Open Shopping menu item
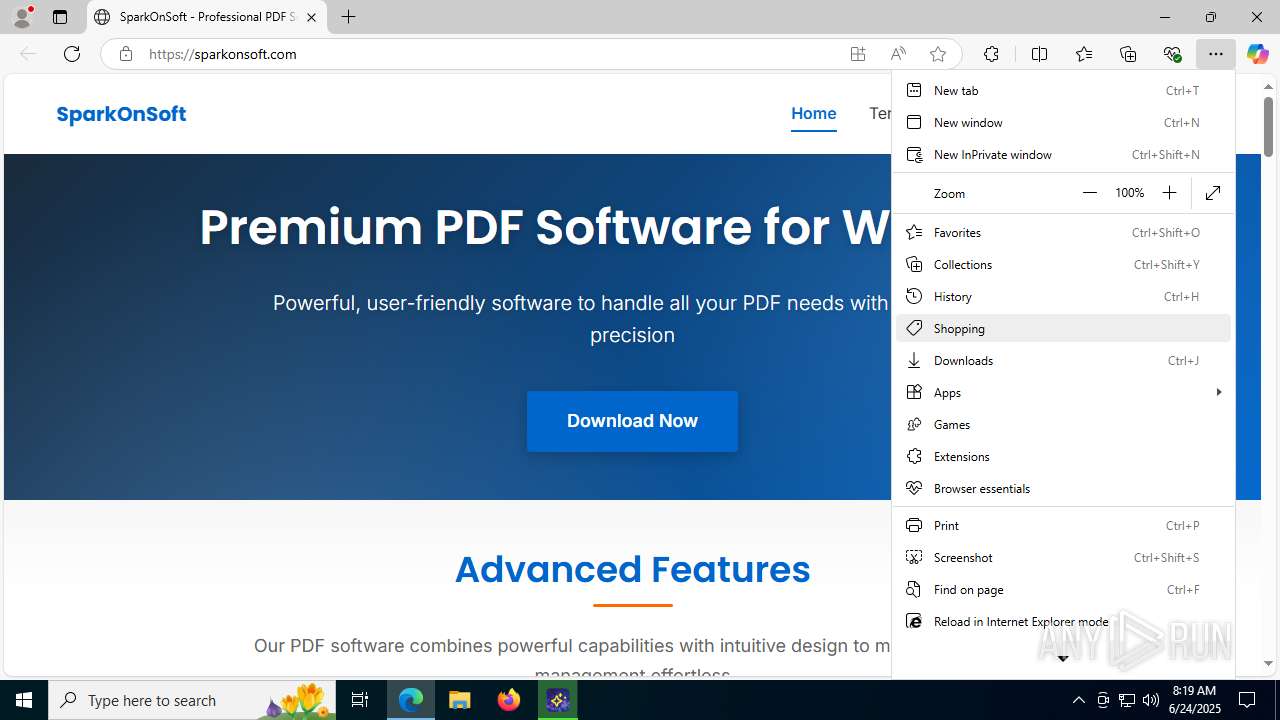Image resolution: width=1280 pixels, height=720 pixels. 1063,328
